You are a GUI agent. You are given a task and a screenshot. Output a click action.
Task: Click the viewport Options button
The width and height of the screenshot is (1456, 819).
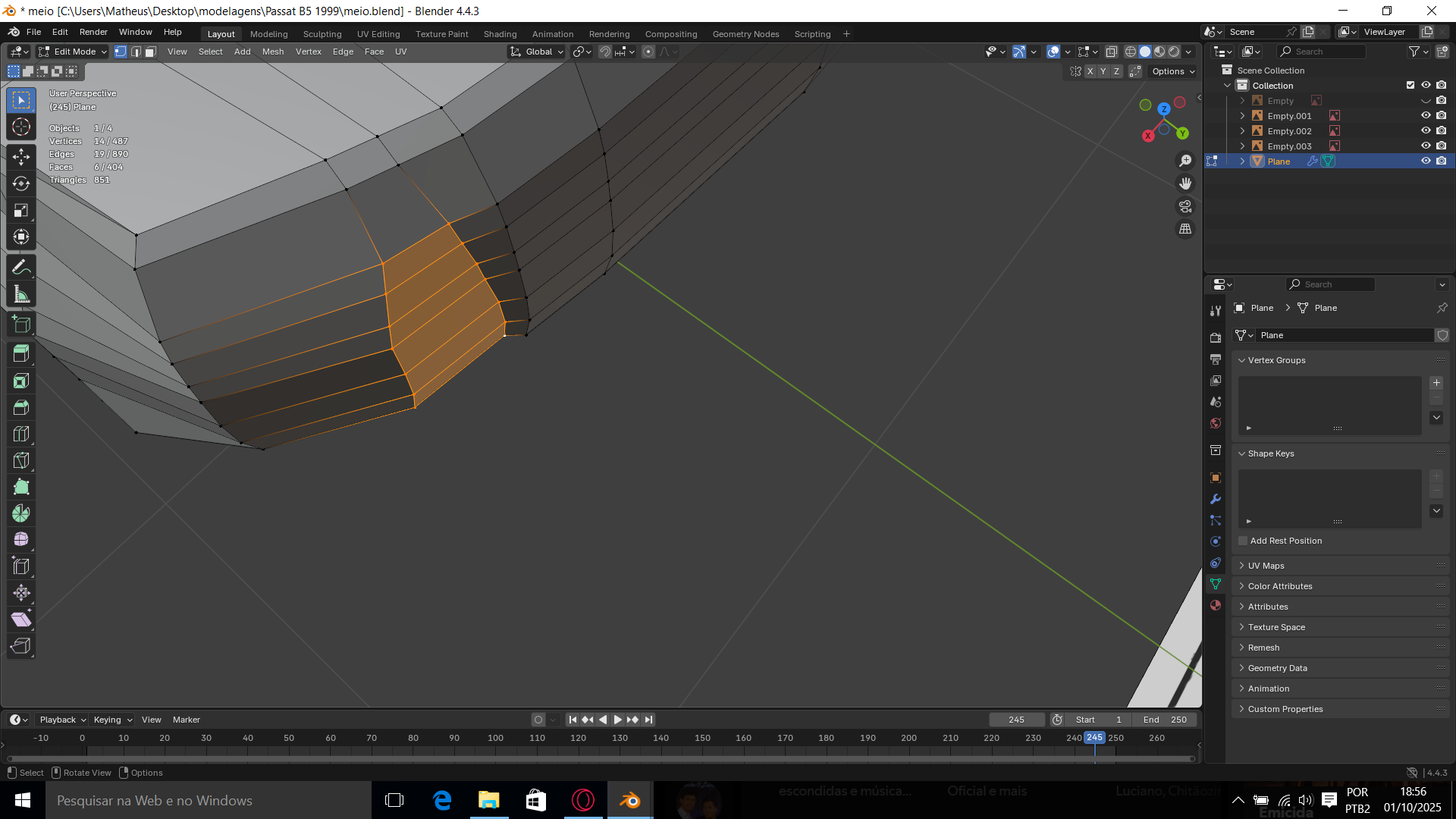tap(1172, 71)
